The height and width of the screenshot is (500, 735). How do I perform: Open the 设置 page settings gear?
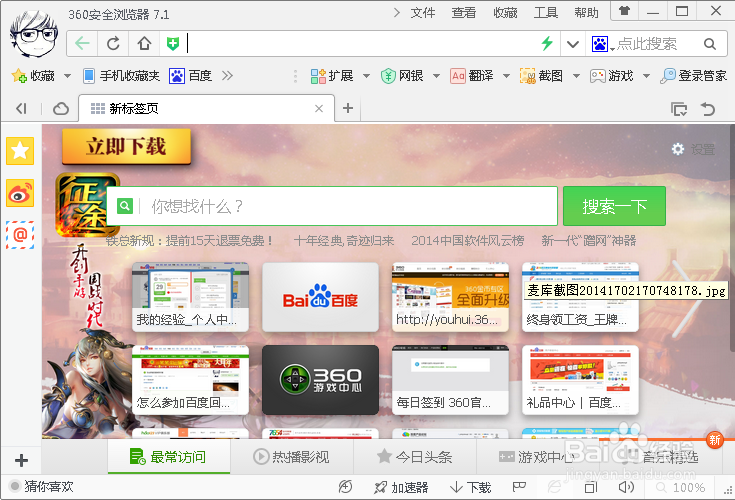693,149
